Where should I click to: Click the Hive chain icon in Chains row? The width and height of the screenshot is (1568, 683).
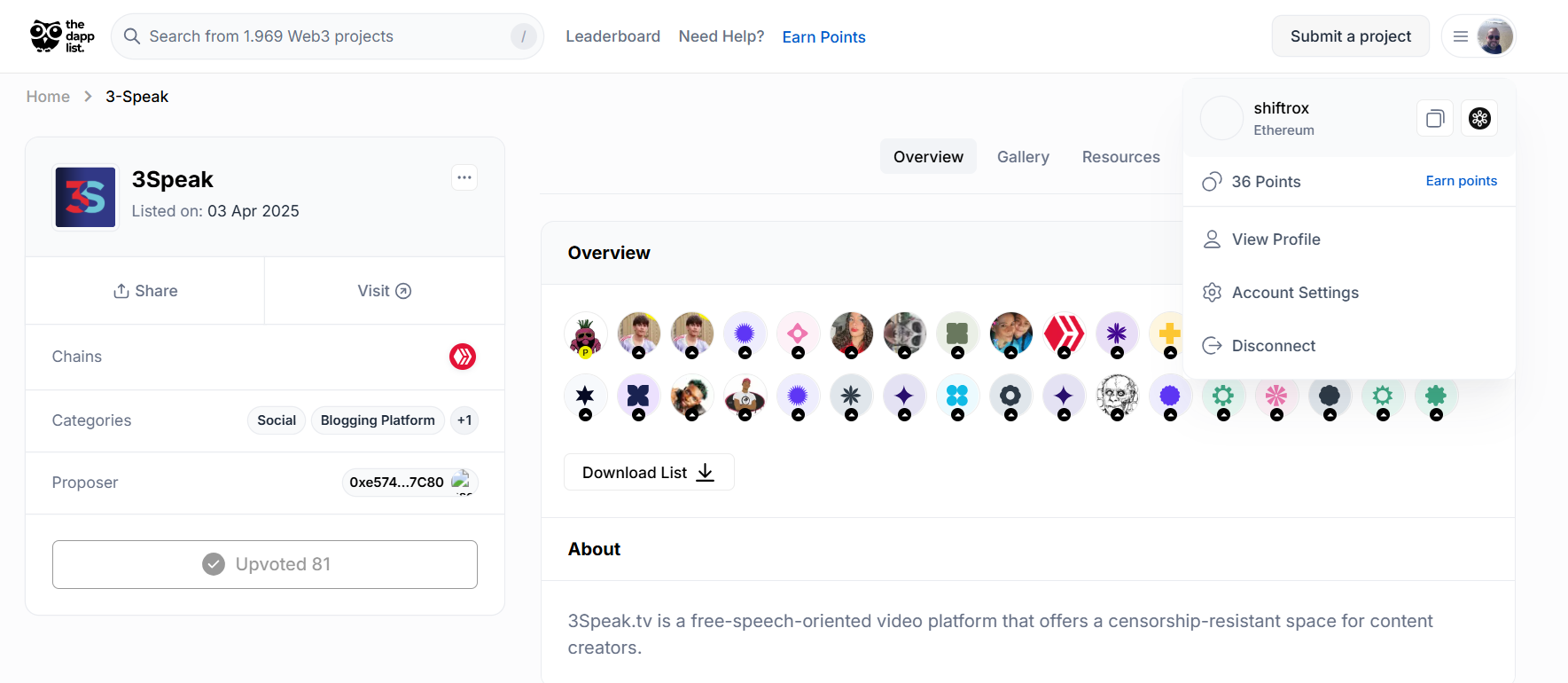[463, 357]
